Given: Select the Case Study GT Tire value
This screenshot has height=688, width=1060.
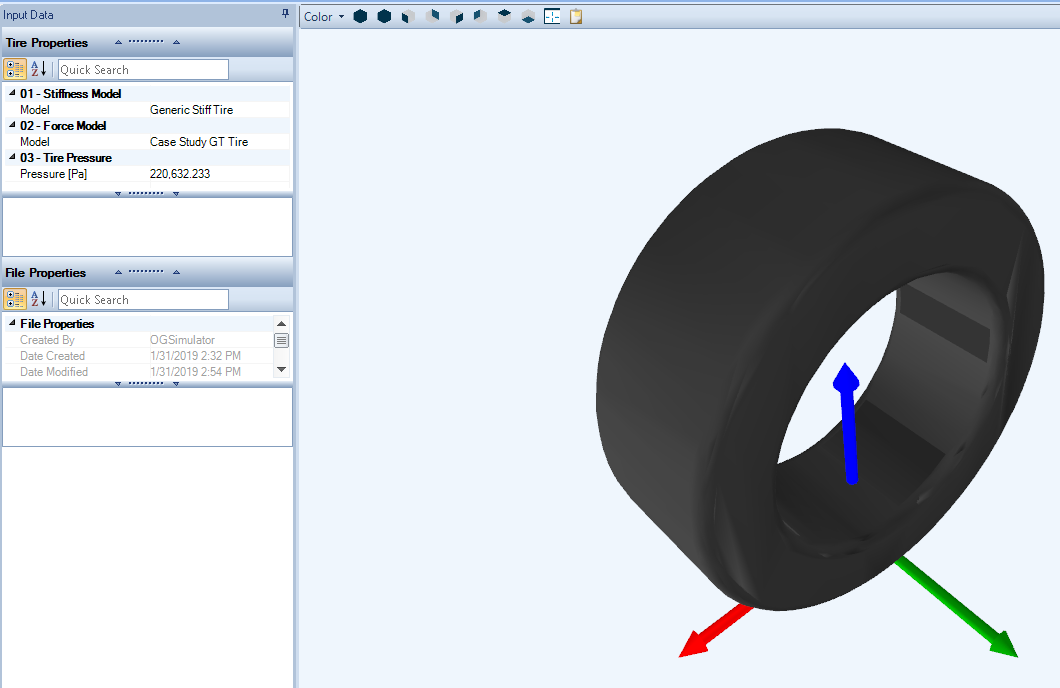Looking at the screenshot, I should pyautogui.click(x=199, y=142).
